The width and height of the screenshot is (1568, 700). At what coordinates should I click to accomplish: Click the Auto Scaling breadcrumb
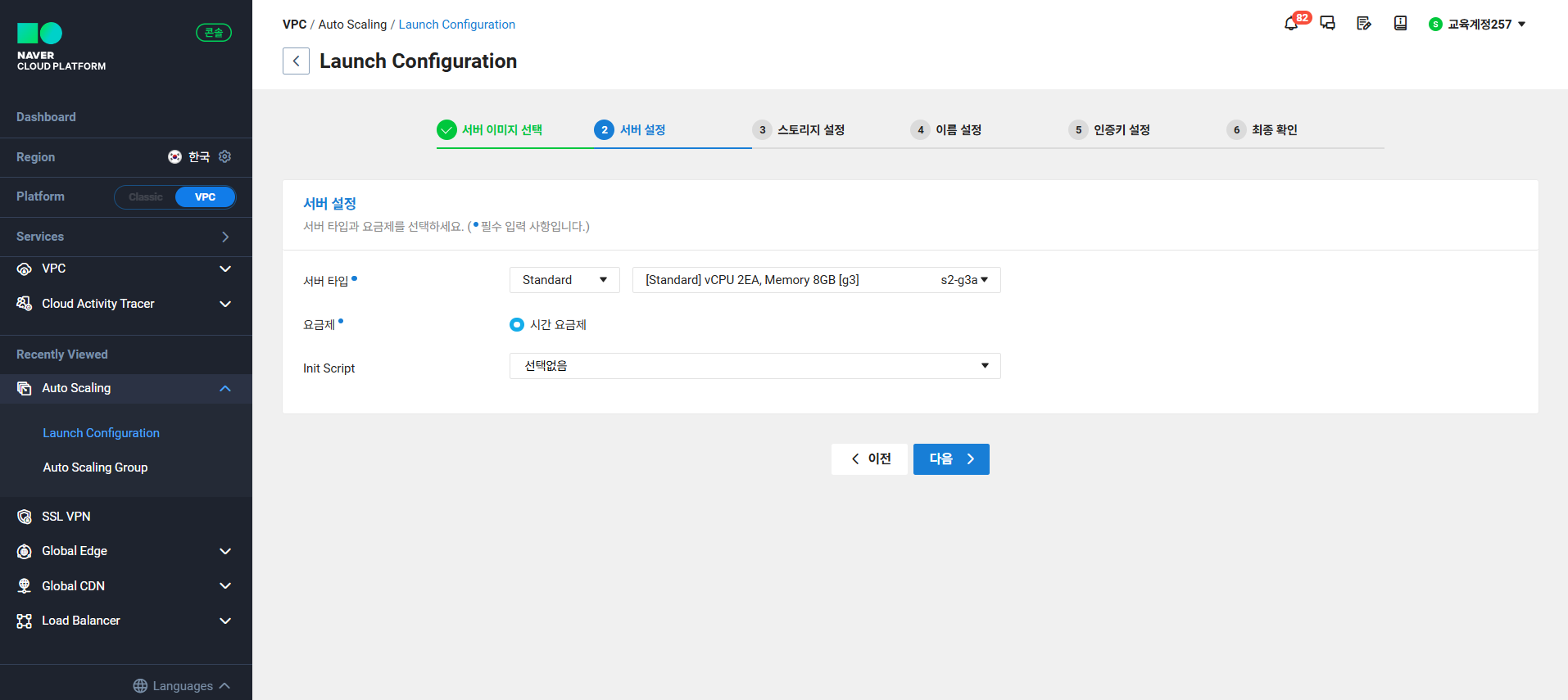[352, 25]
